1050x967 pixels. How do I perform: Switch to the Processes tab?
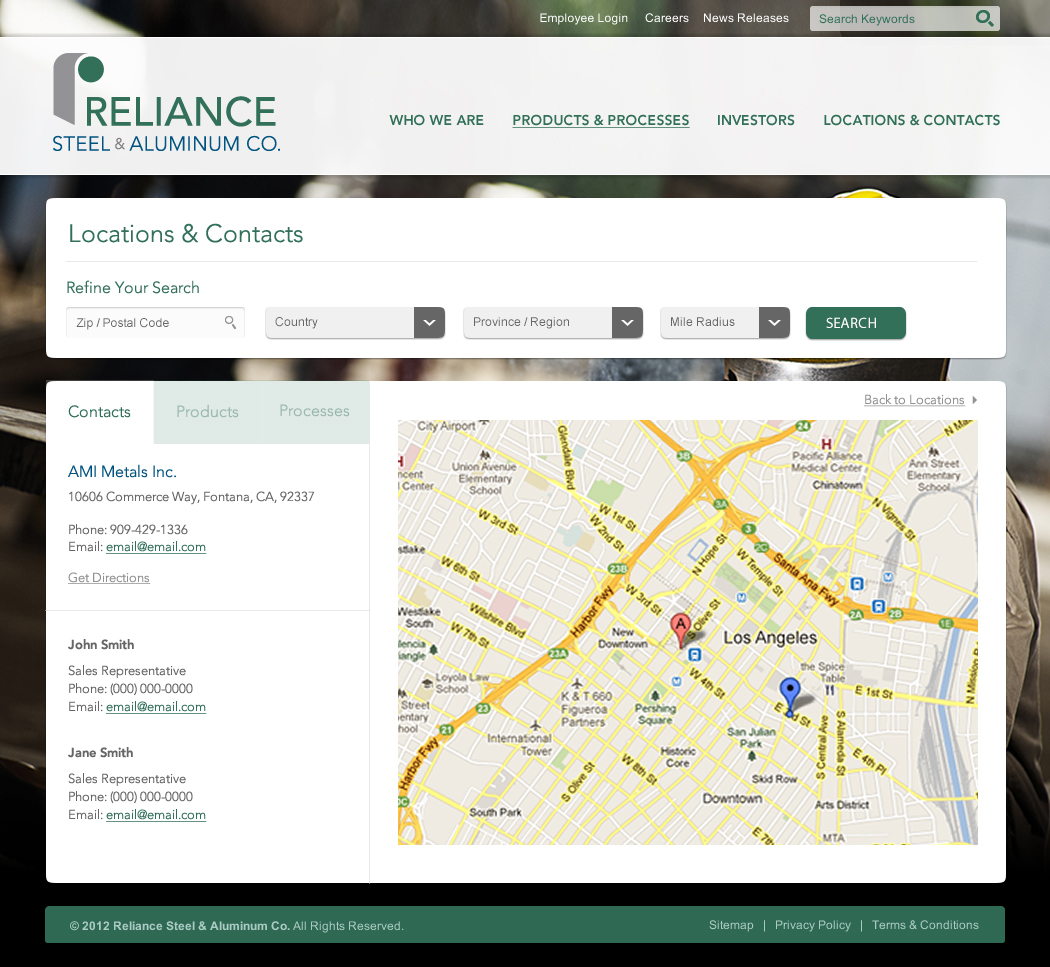(314, 411)
